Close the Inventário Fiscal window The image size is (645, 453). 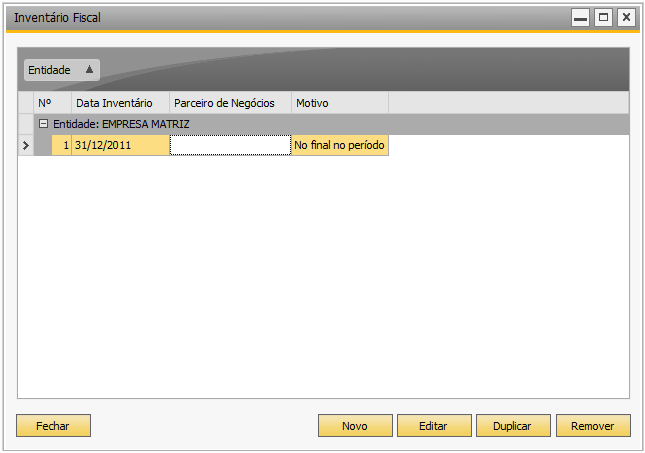[626, 18]
